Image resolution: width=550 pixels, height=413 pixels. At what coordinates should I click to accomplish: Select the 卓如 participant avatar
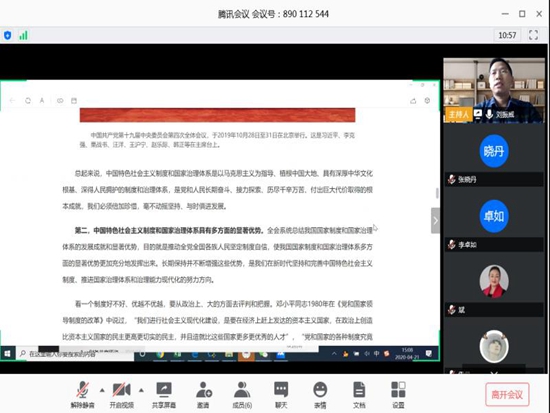point(494,216)
